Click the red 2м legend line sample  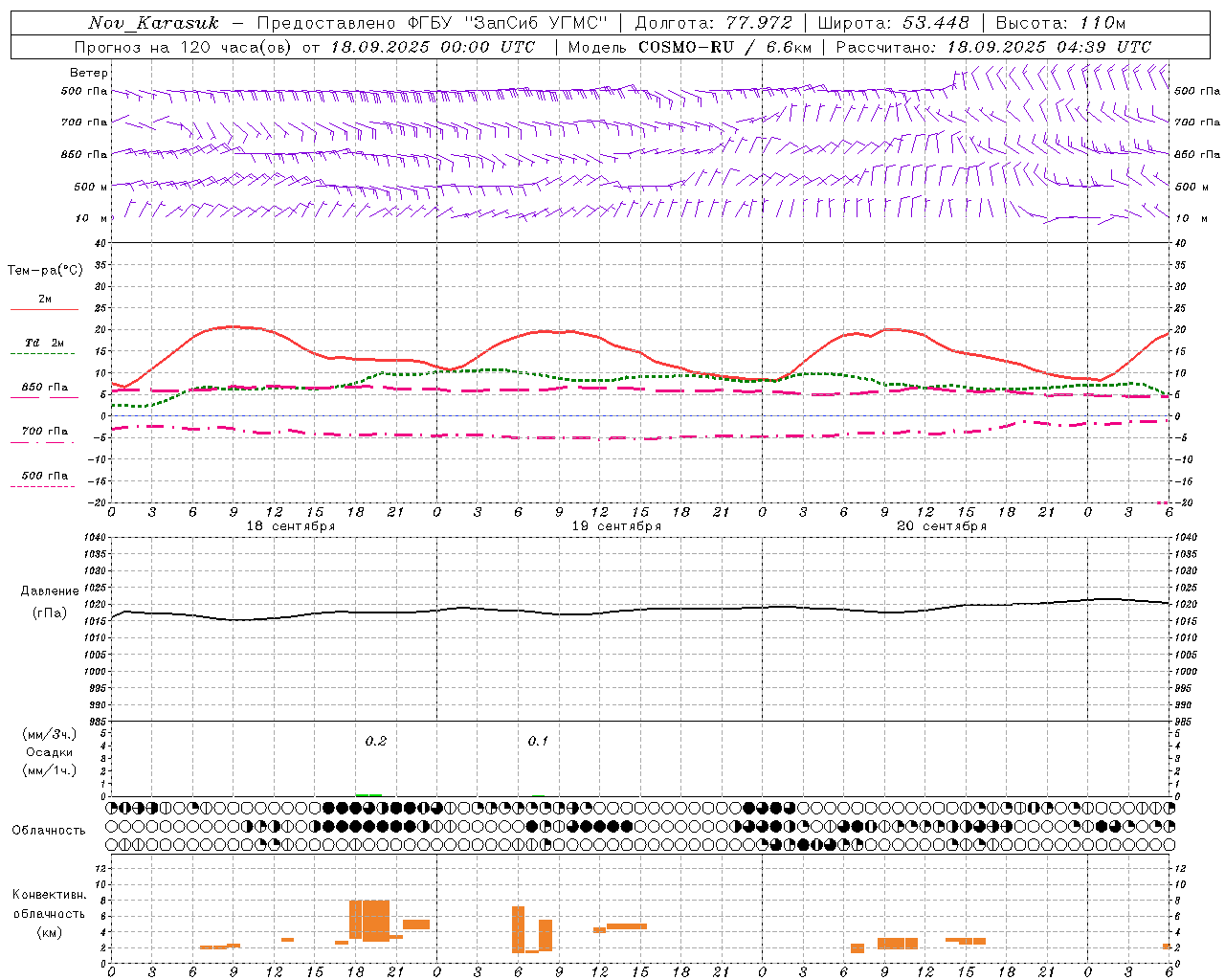tap(44, 310)
